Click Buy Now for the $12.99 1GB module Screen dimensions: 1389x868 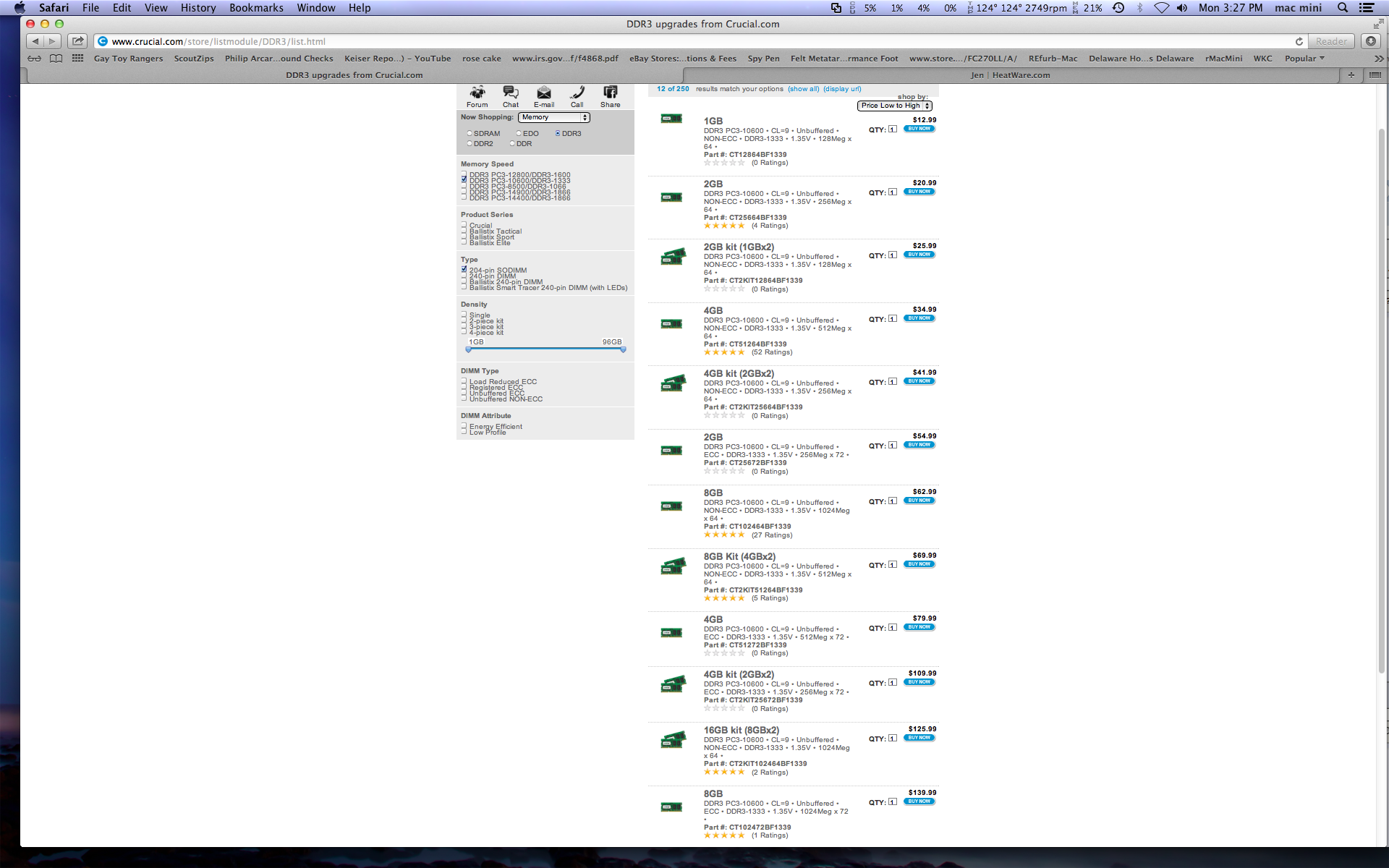point(919,129)
